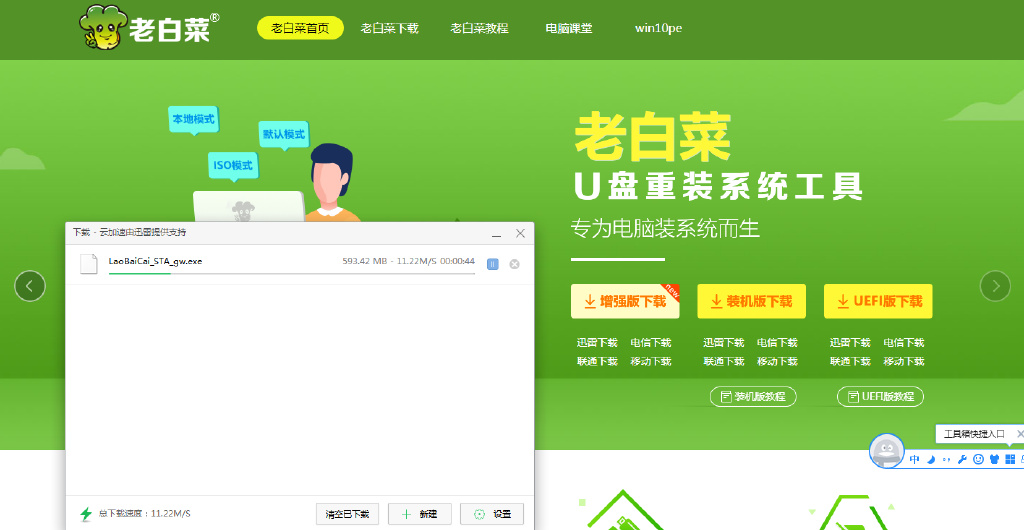Click the 增强版下载 button
Image resolution: width=1024 pixels, height=530 pixels.
pos(625,301)
